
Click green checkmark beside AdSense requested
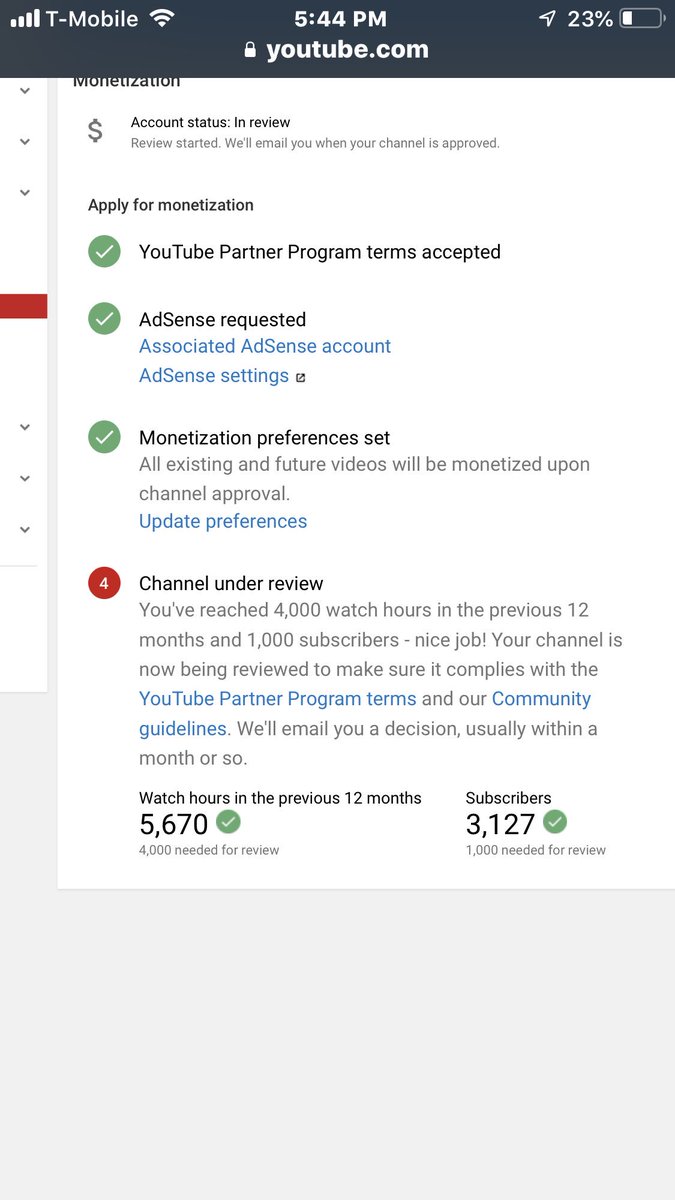104,319
